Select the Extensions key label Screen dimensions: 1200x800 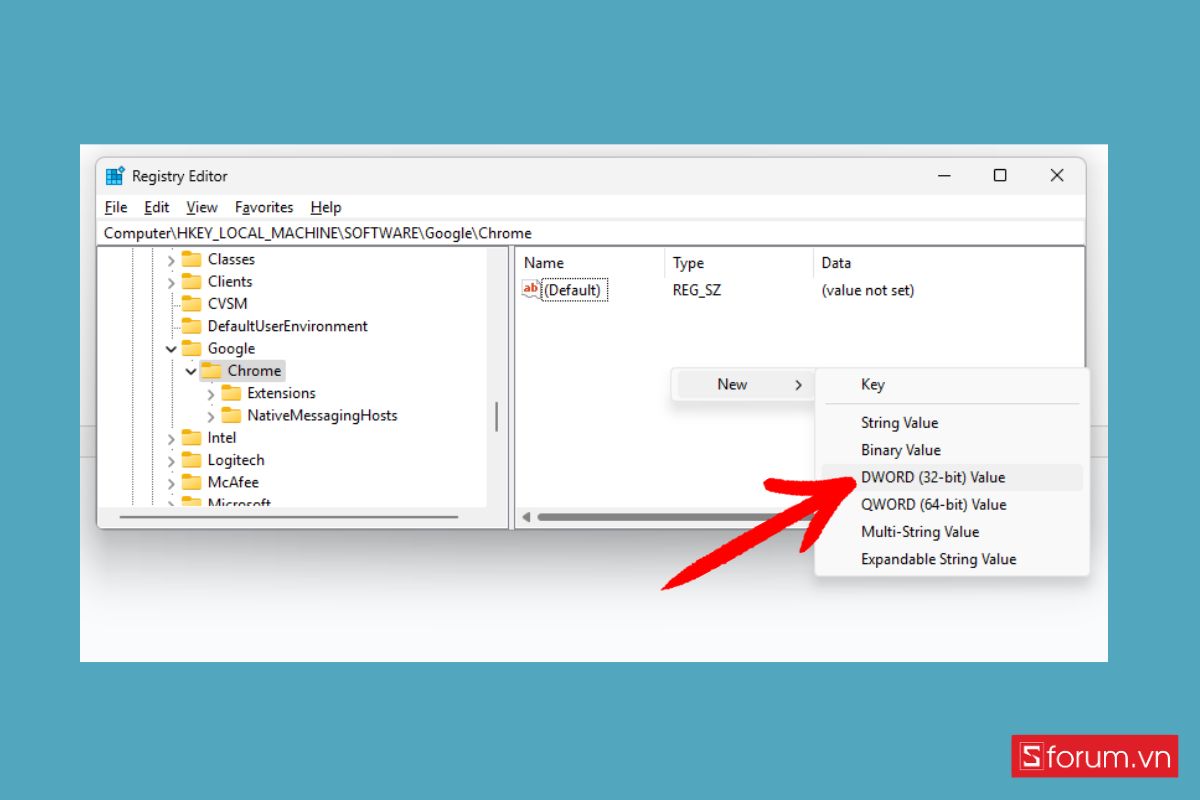(281, 393)
